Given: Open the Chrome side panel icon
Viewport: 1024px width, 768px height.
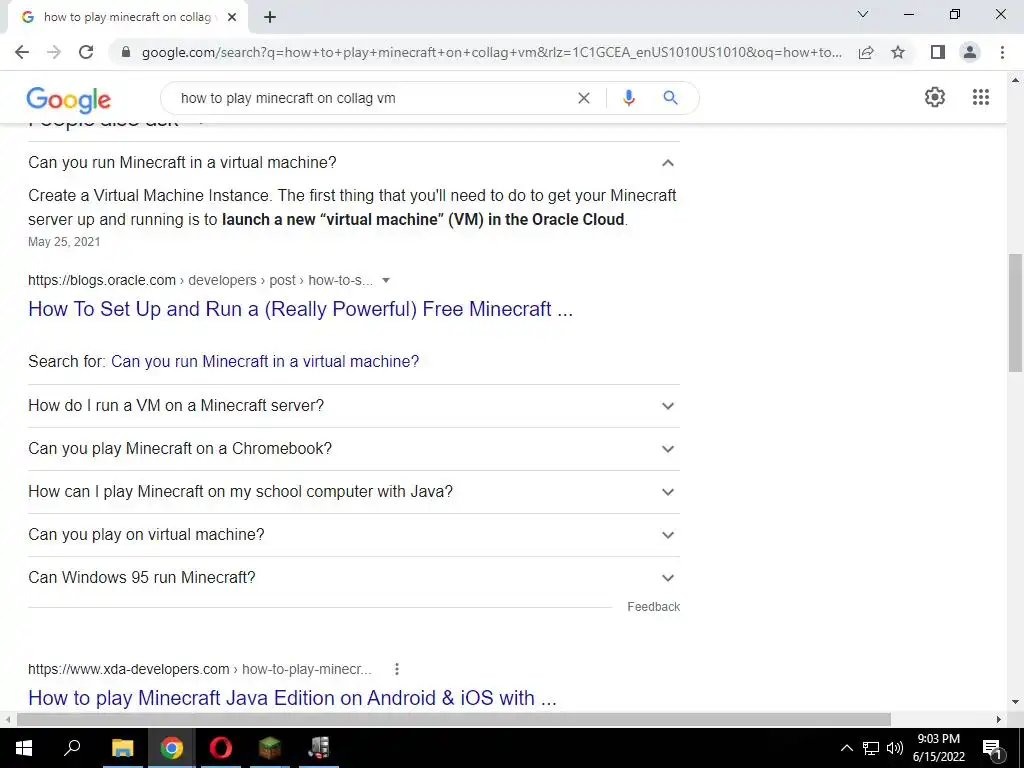Looking at the screenshot, I should click(937, 52).
